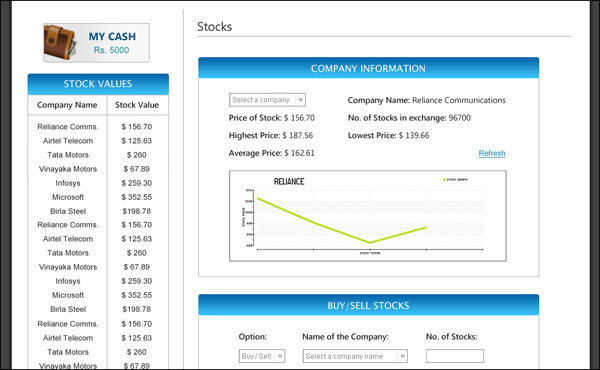Click the My Cash Rs. 5000 panel
The height and width of the screenshot is (370, 600).
[96, 43]
